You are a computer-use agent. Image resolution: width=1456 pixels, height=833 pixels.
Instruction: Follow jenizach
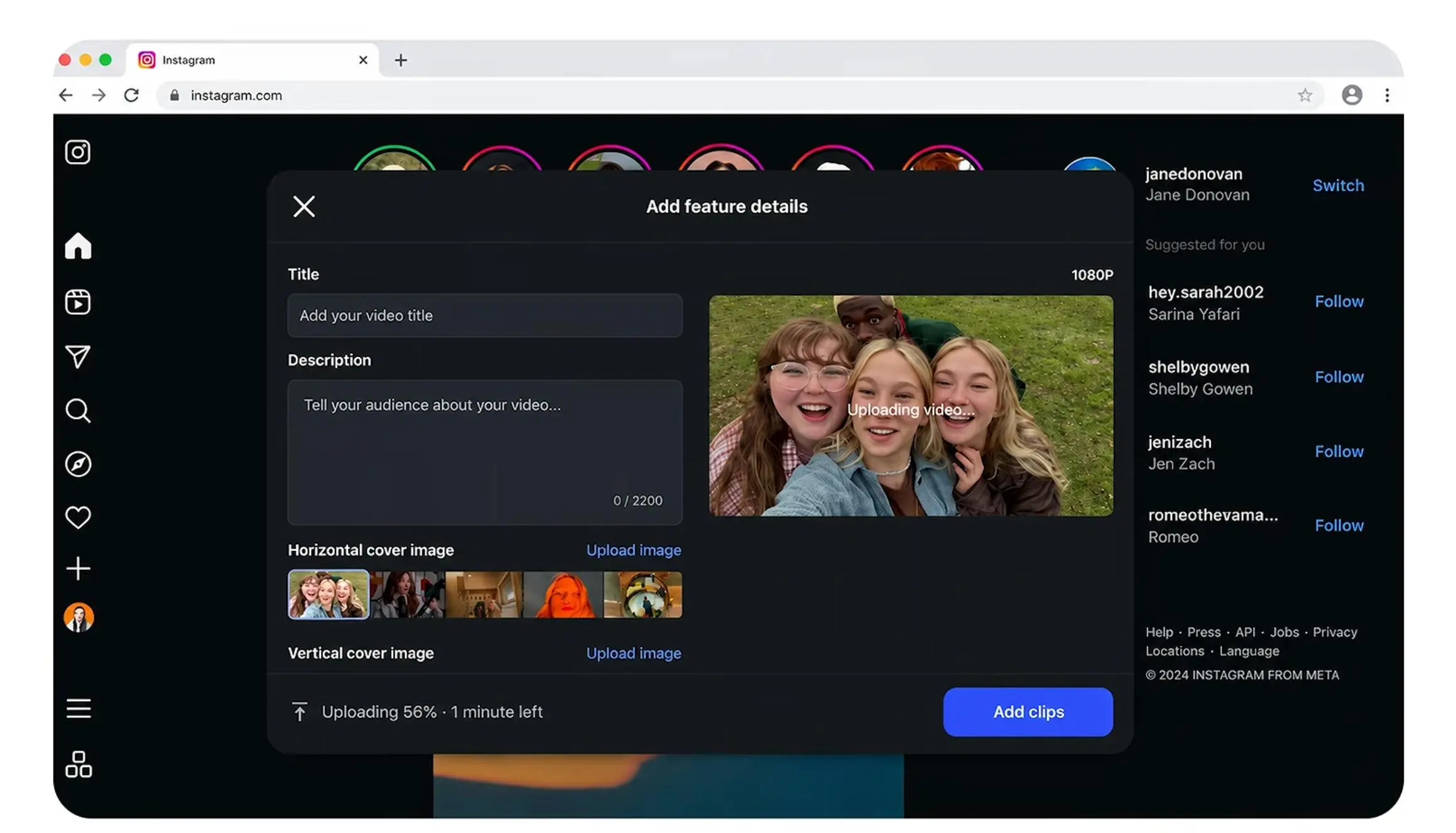click(1339, 452)
